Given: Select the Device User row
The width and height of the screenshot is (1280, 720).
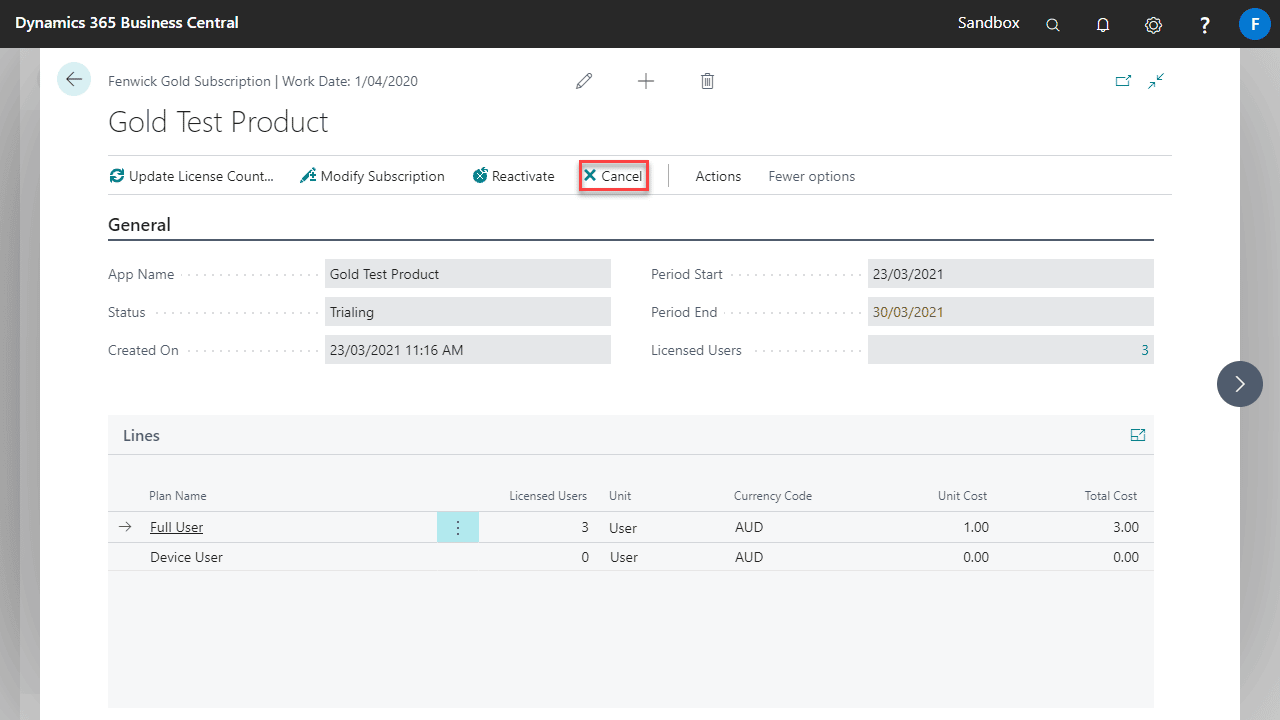Looking at the screenshot, I should coord(630,557).
